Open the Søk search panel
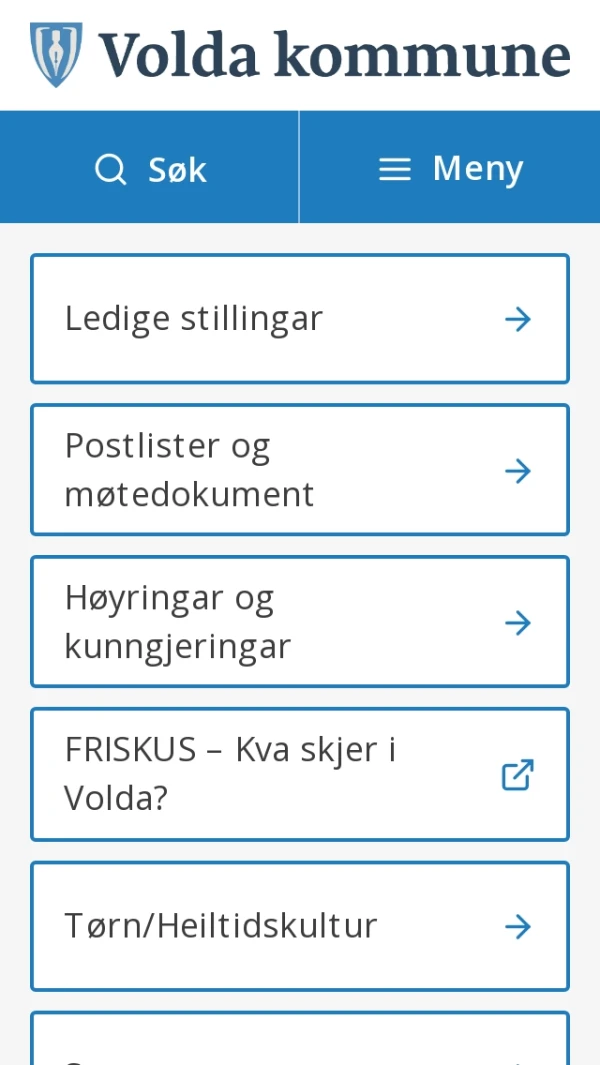 click(150, 168)
